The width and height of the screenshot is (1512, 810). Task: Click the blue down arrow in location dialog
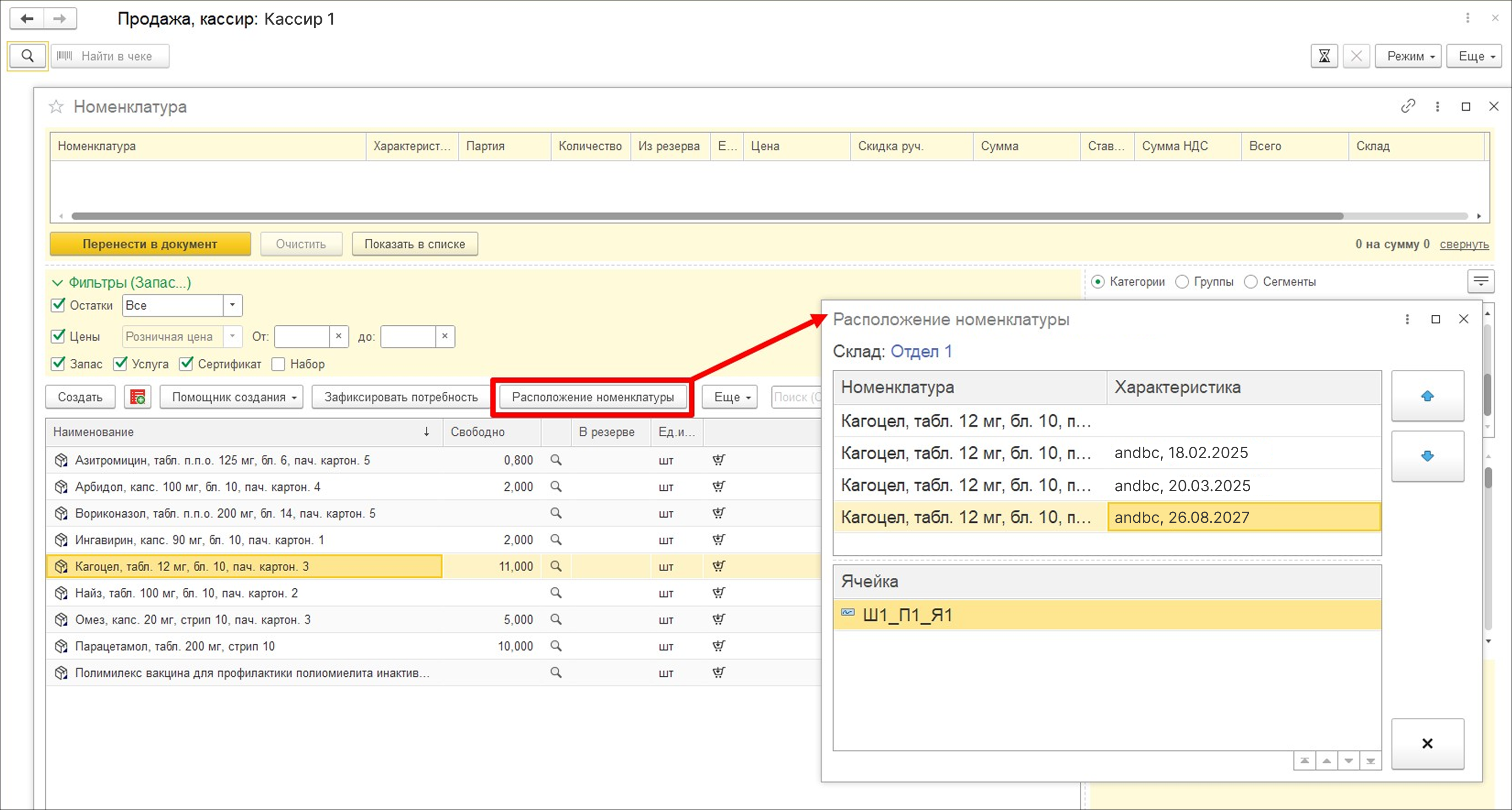pyautogui.click(x=1427, y=456)
